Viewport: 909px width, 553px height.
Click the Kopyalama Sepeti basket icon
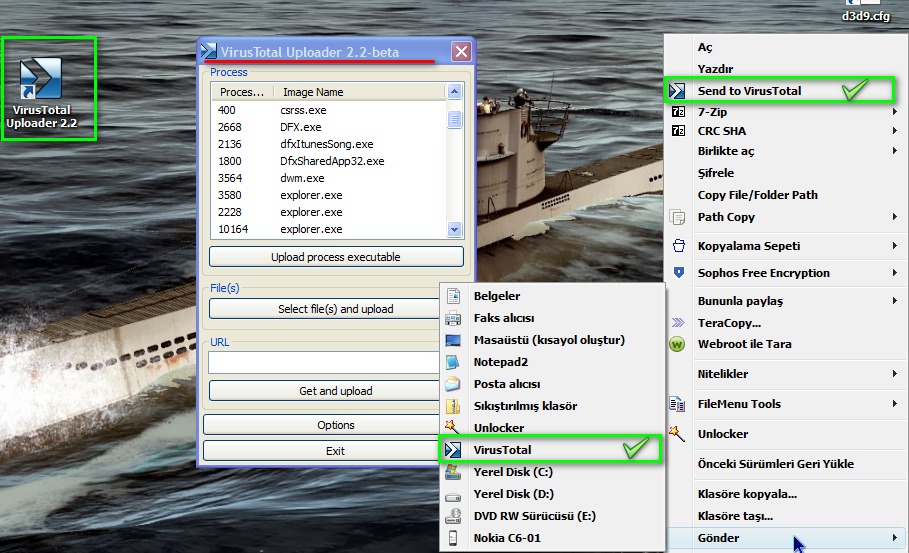678,246
